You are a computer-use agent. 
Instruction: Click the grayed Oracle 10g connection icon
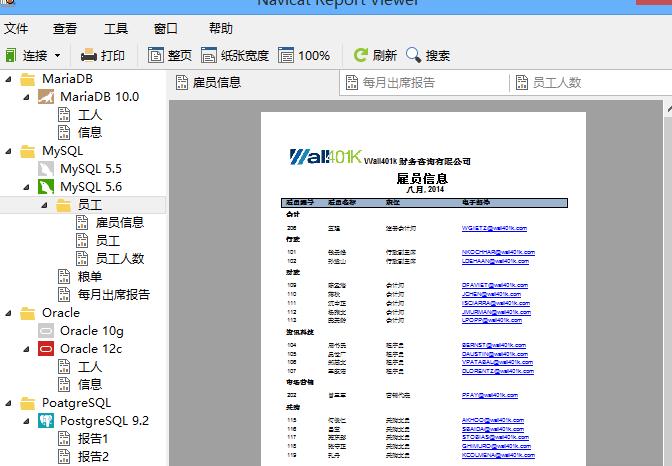(x=46, y=331)
